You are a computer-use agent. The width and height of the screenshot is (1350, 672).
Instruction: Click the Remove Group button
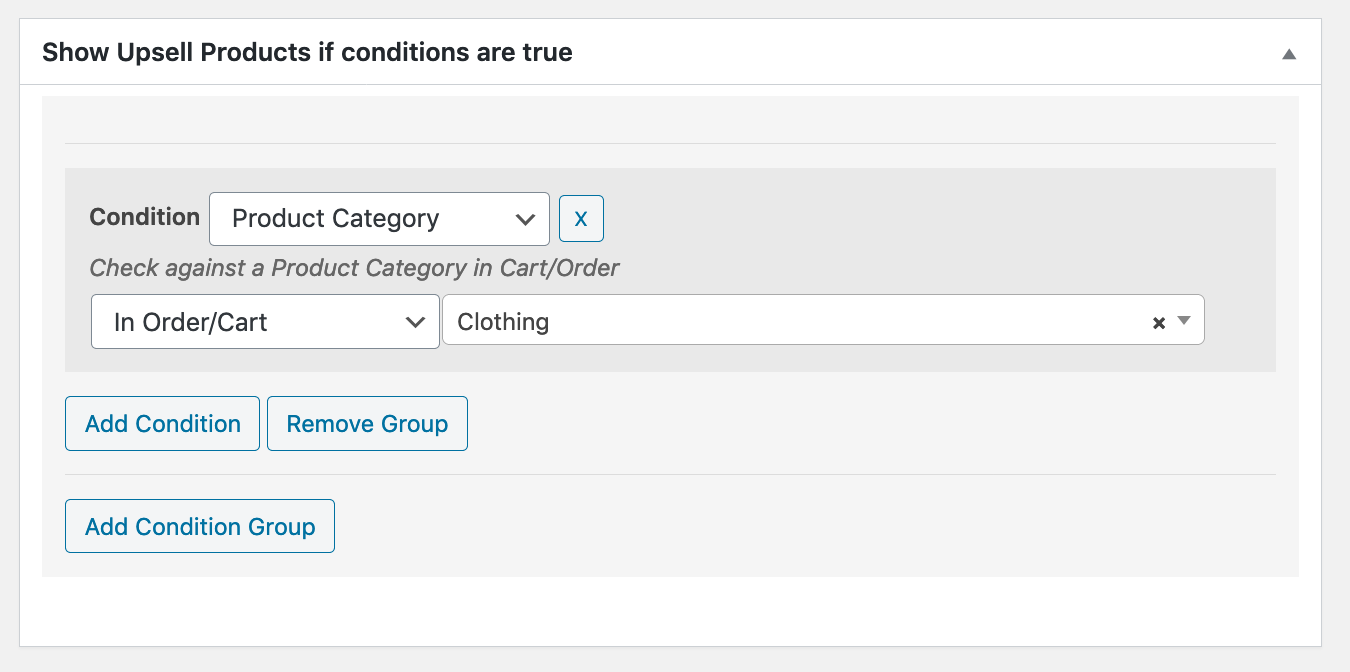[367, 424]
